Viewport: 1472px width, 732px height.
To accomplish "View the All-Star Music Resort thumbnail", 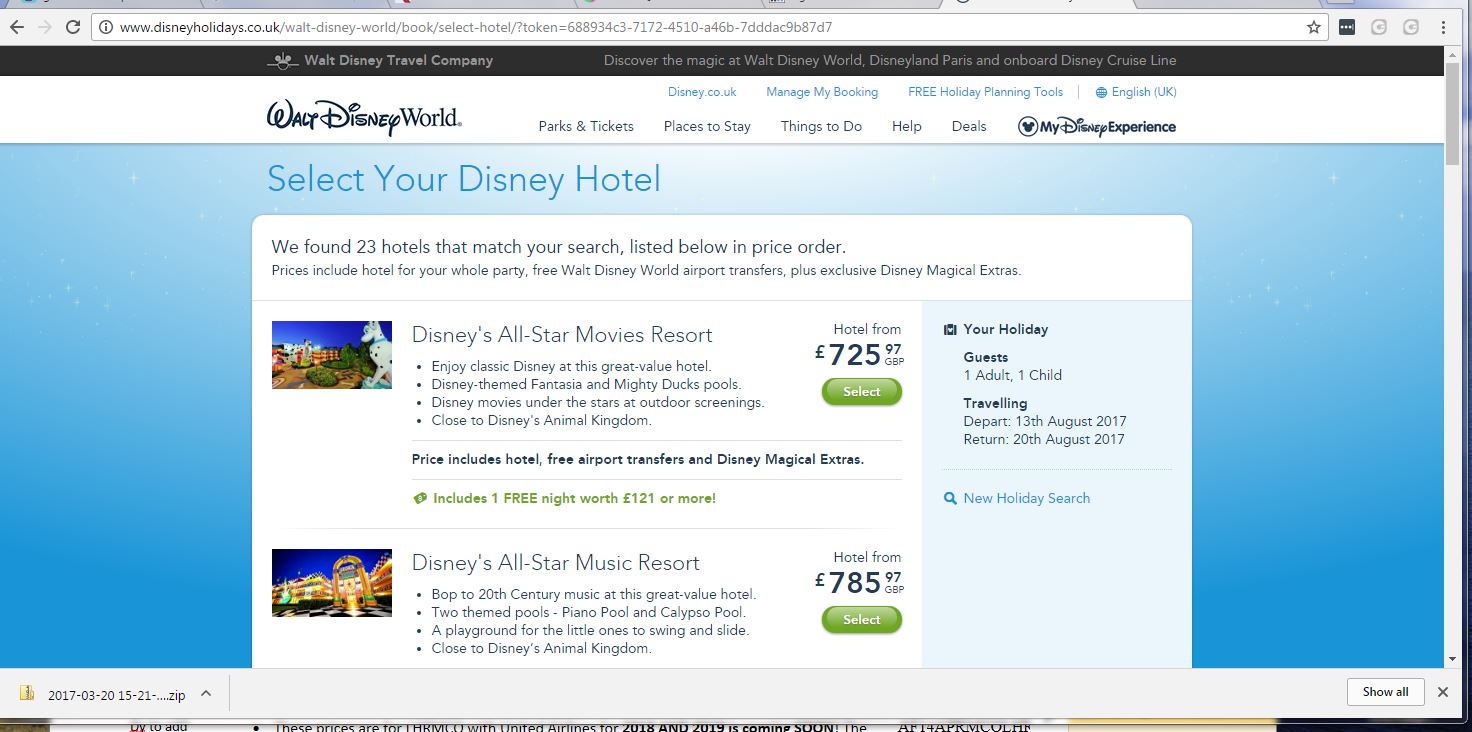I will click(332, 583).
